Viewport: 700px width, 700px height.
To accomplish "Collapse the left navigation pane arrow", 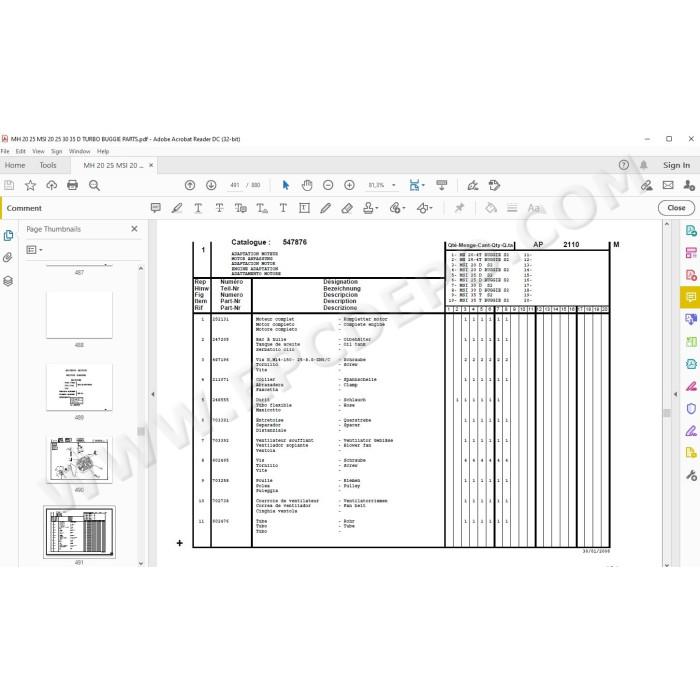I will coord(153,394).
